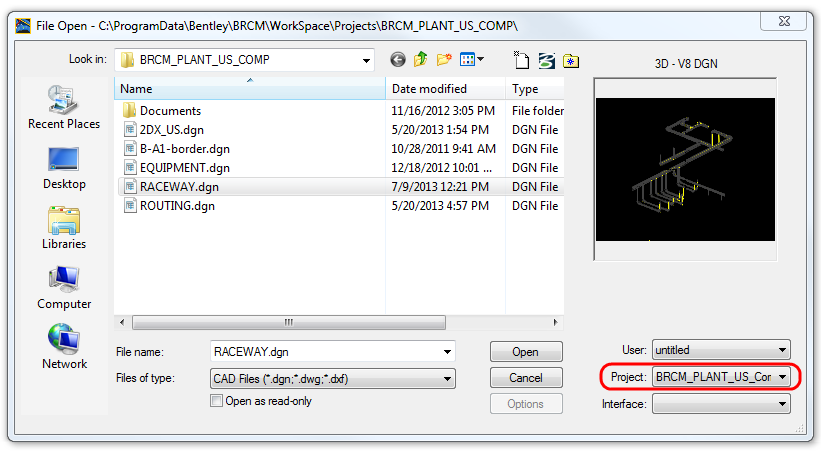Go up one folder level icon

pos(420,60)
